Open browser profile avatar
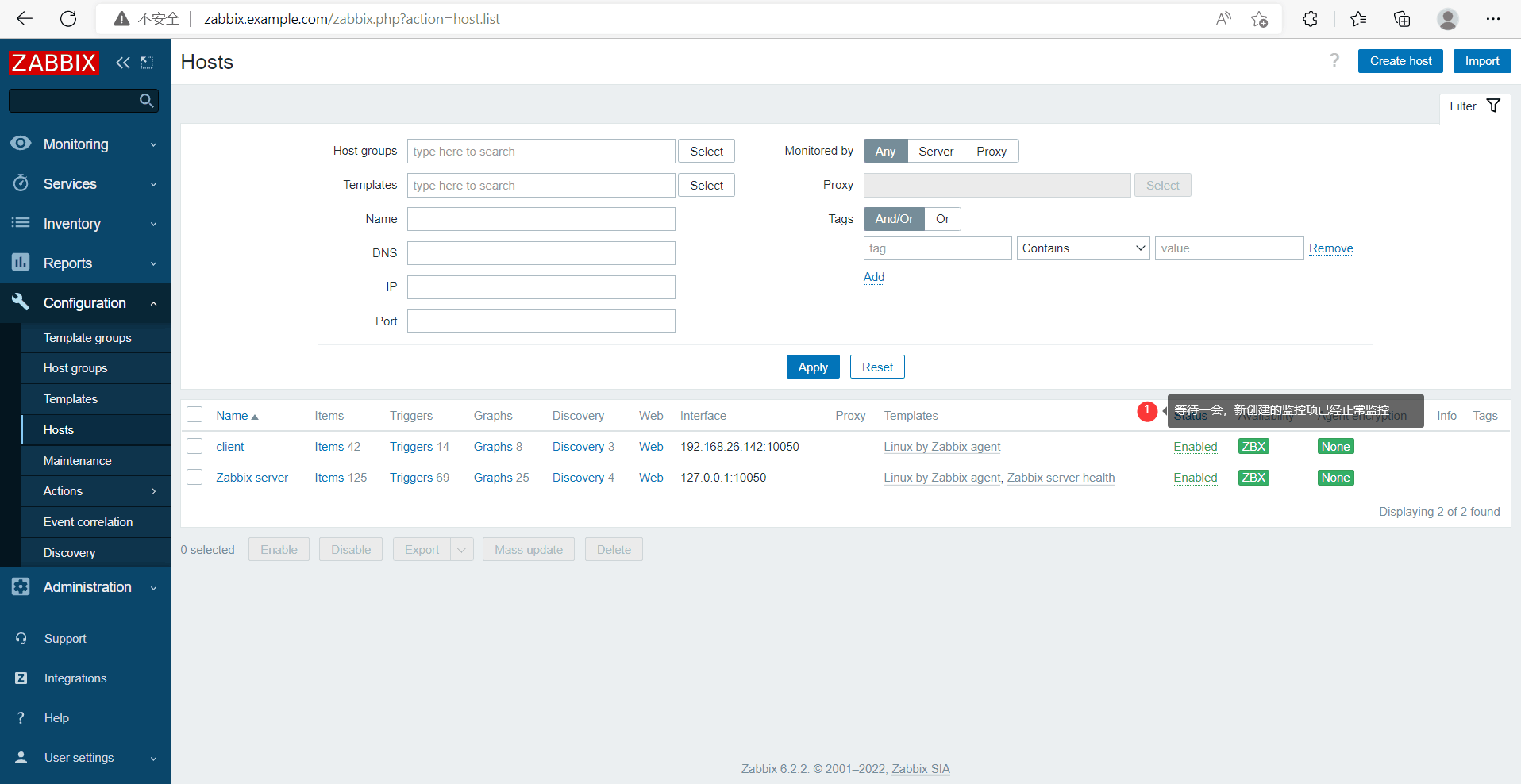Viewport: 1521px width, 784px height. (1448, 19)
